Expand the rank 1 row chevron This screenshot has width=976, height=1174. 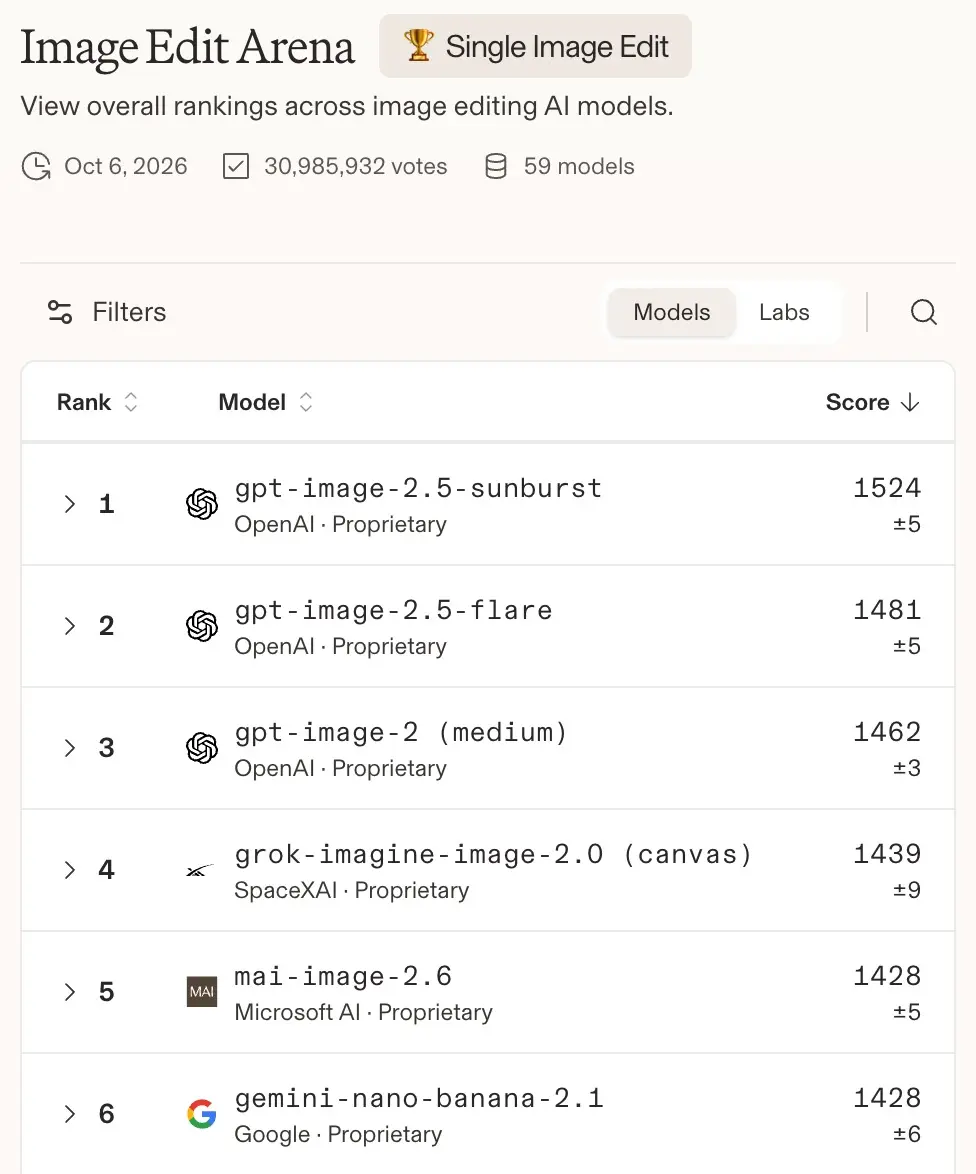[x=70, y=504]
